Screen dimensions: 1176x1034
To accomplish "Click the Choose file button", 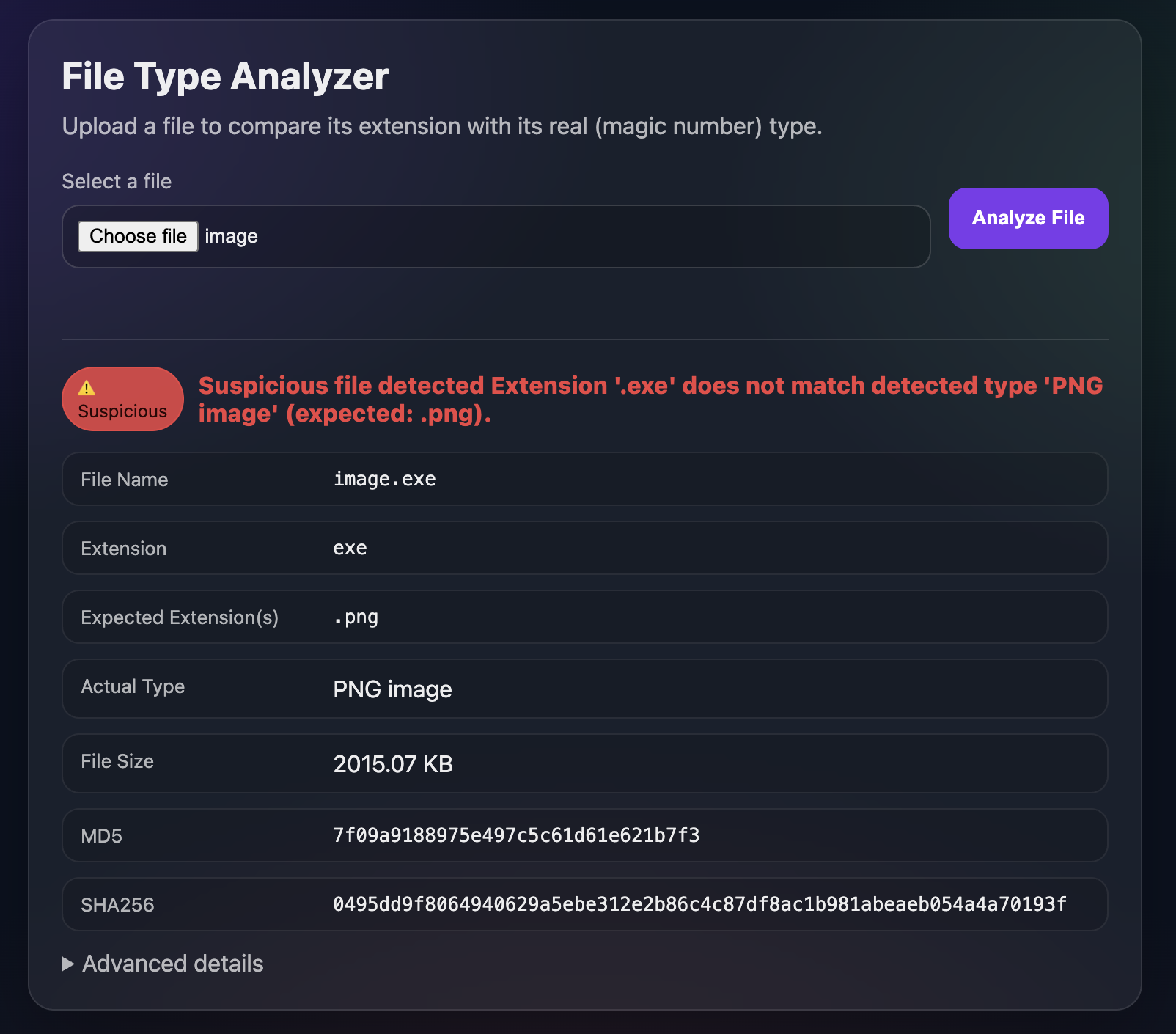I will (x=137, y=235).
